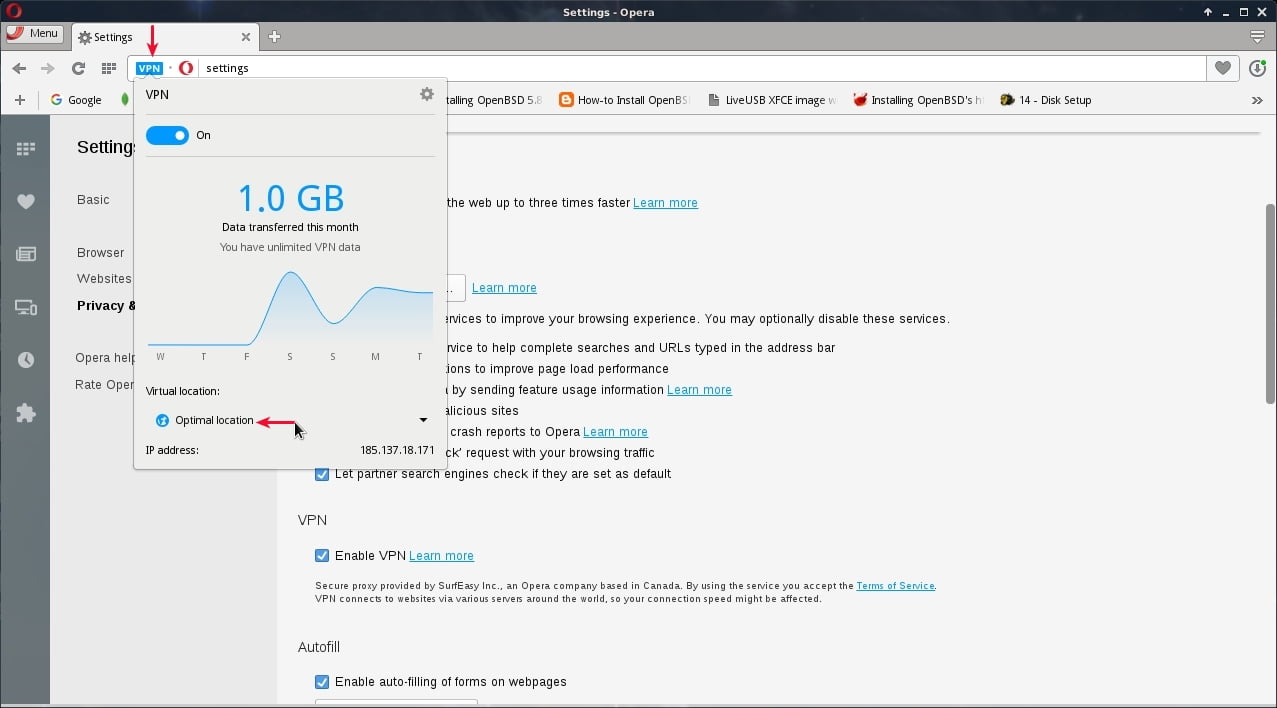
Task: Select Basic settings section
Action: 93,200
